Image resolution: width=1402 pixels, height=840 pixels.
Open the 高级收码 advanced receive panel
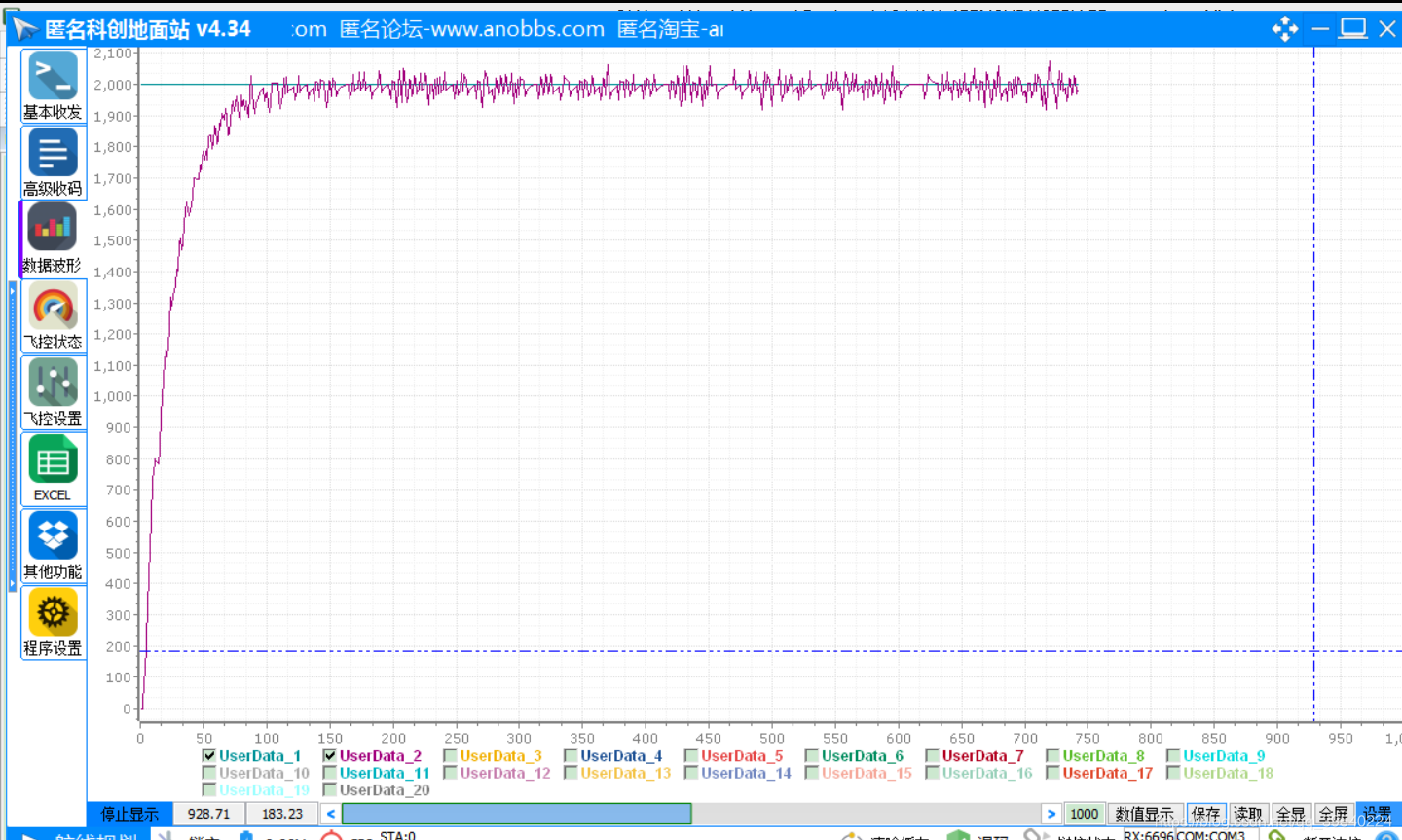pos(54,163)
